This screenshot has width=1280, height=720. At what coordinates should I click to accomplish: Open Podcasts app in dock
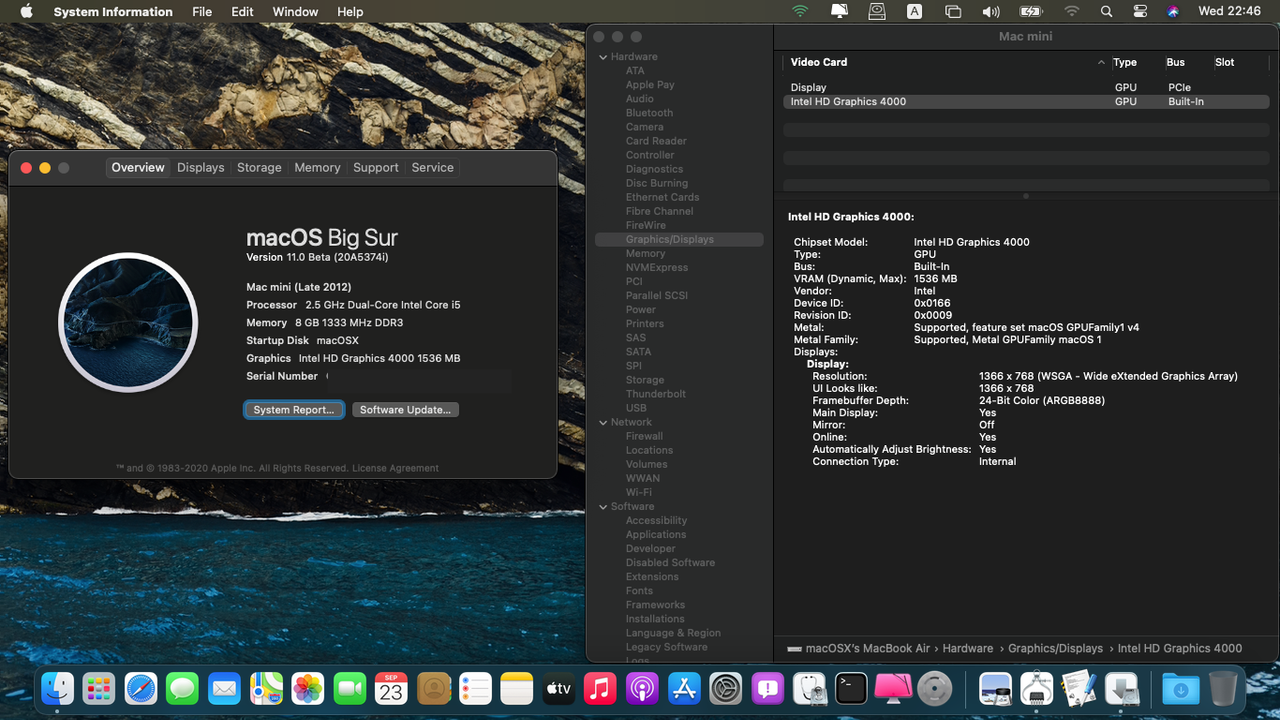click(642, 688)
